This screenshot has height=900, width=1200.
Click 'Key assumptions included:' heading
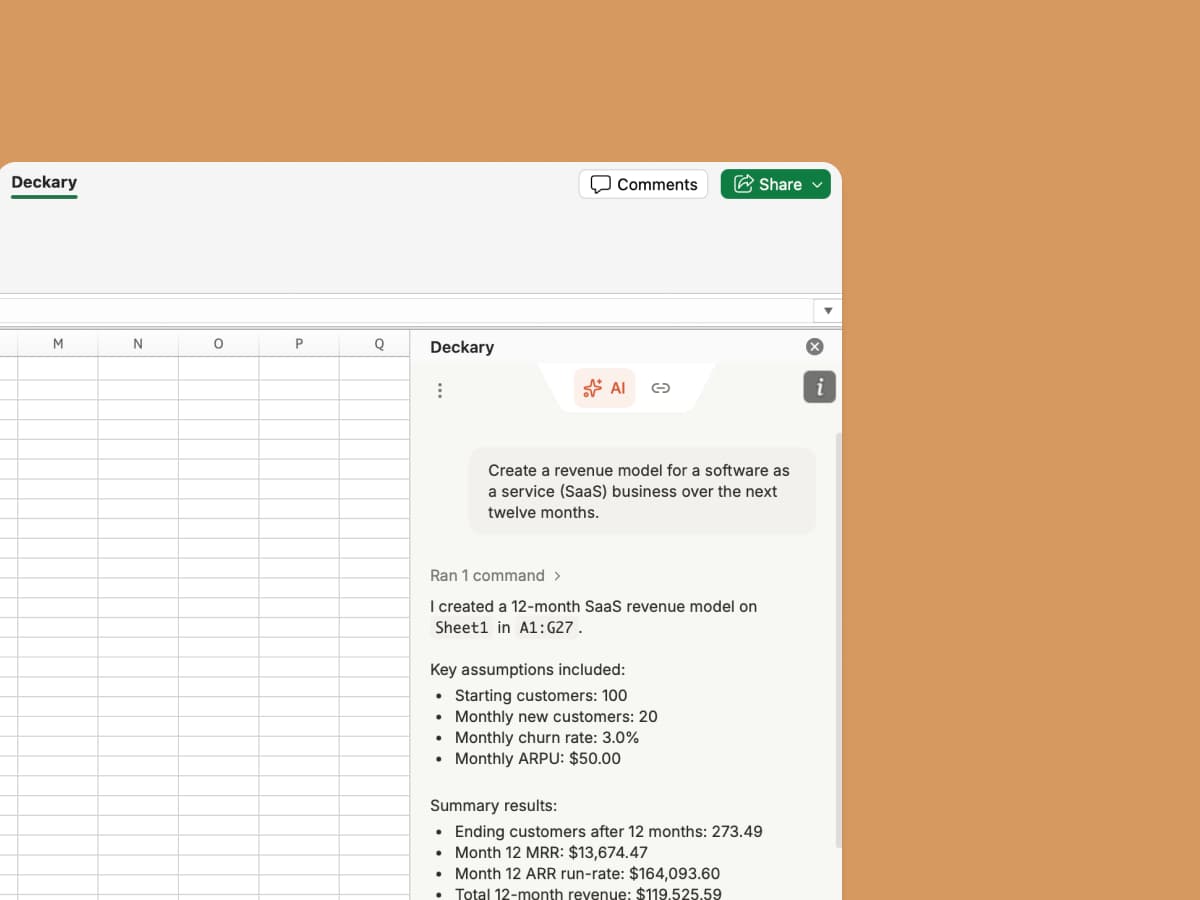click(x=527, y=669)
